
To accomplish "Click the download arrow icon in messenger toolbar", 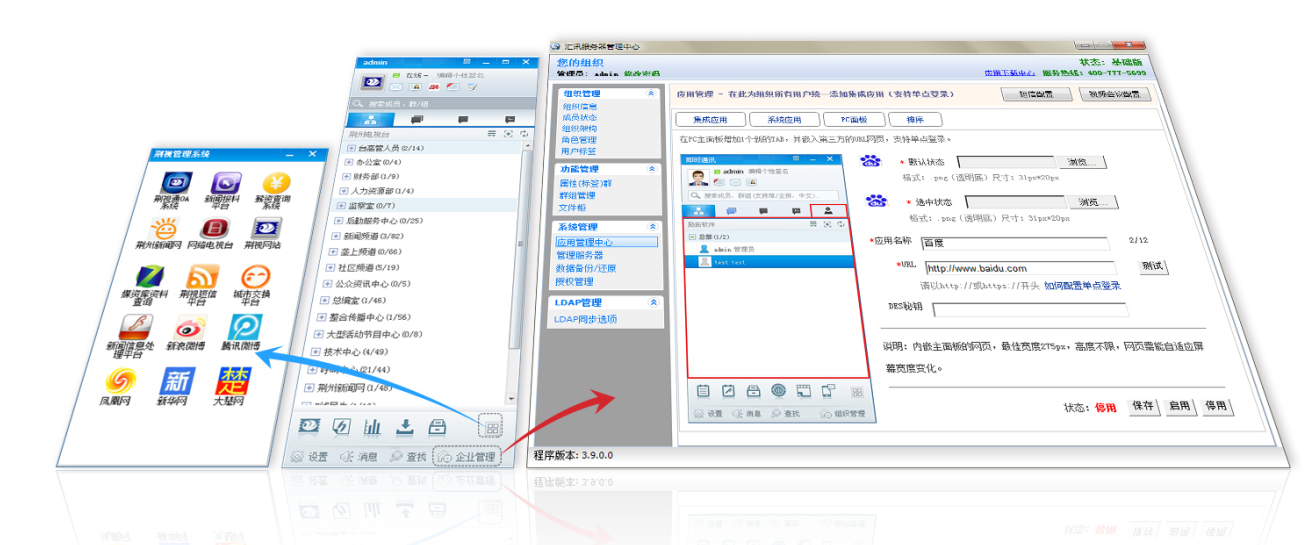I will coord(405,427).
